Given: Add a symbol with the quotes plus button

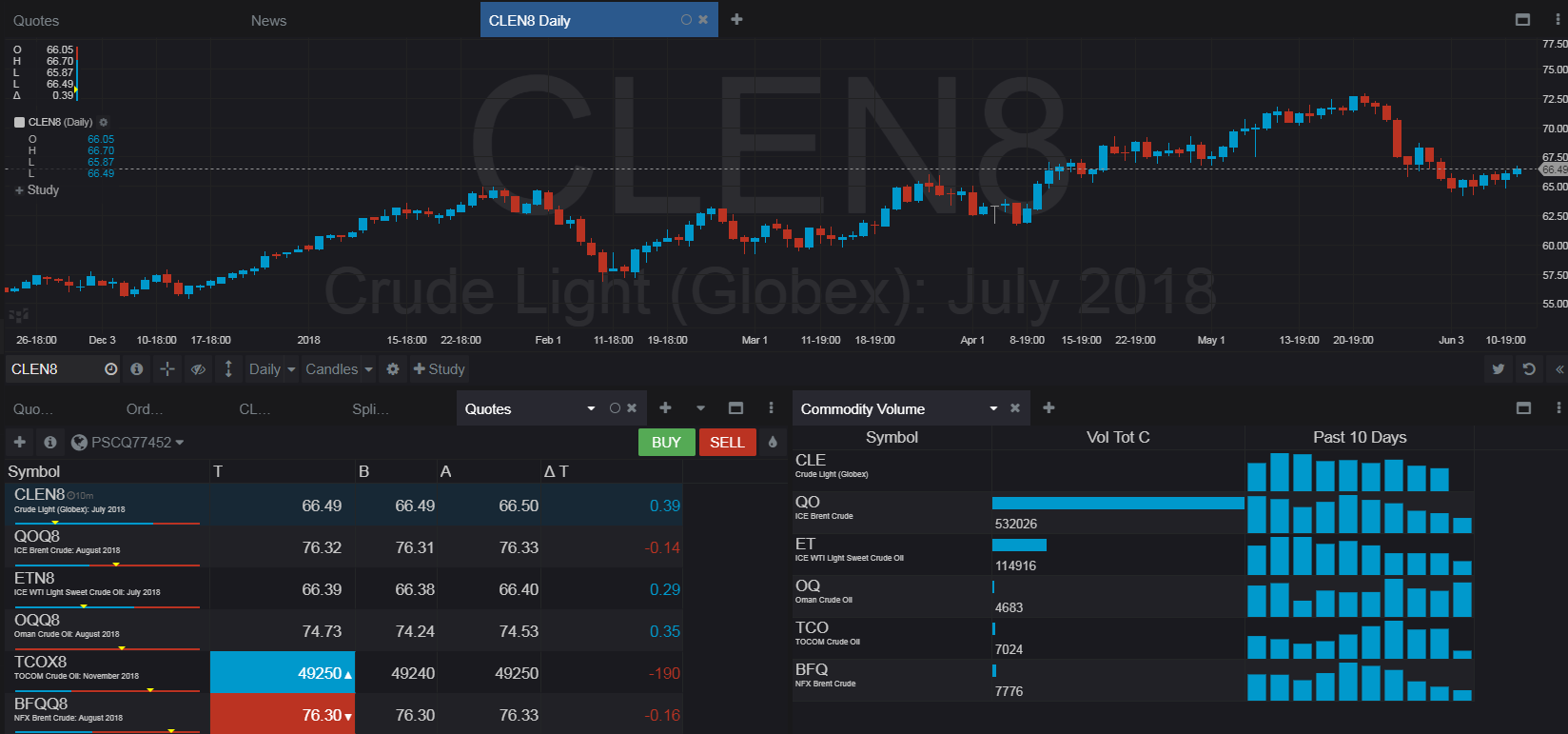Looking at the screenshot, I should (x=20, y=442).
